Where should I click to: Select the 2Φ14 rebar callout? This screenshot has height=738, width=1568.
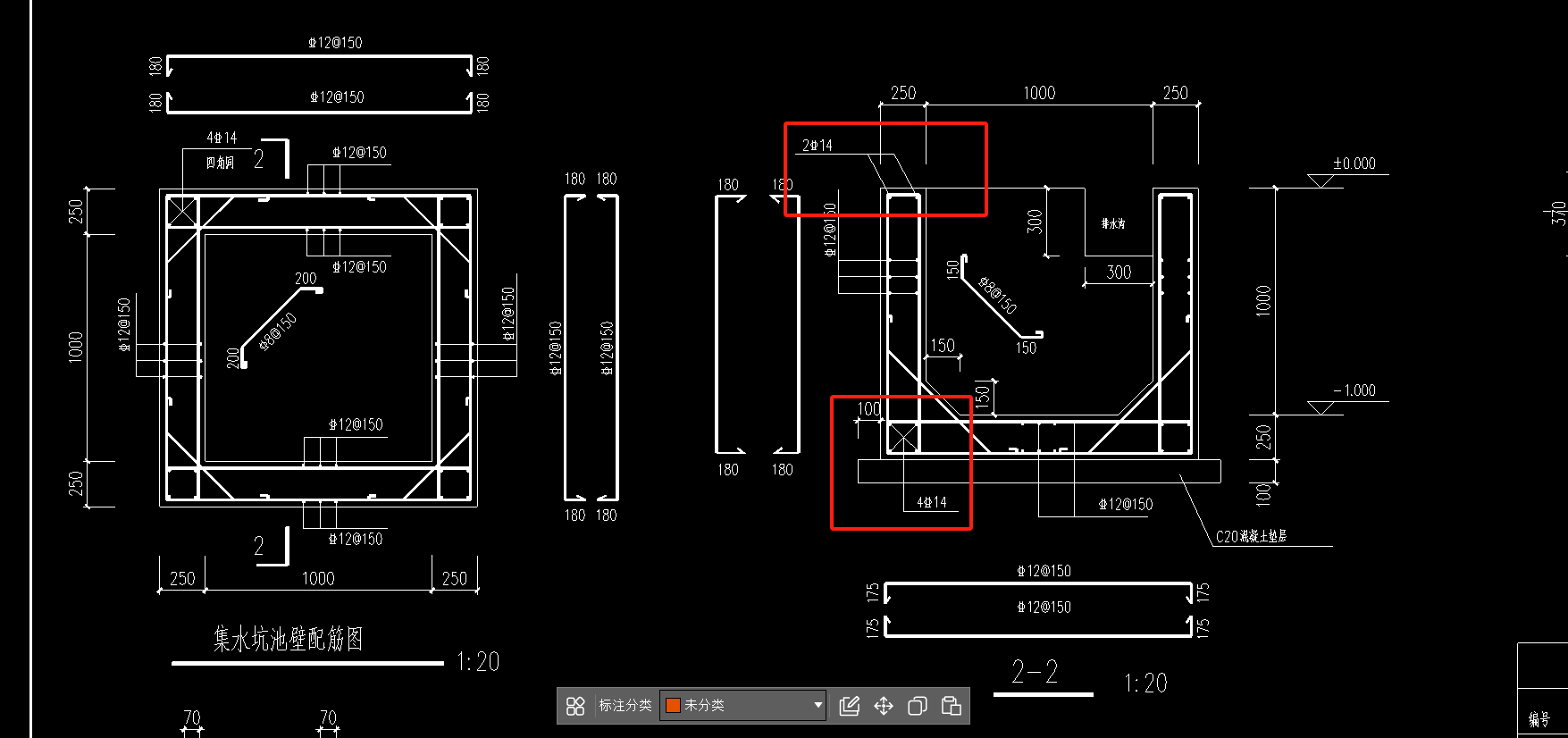click(x=817, y=145)
